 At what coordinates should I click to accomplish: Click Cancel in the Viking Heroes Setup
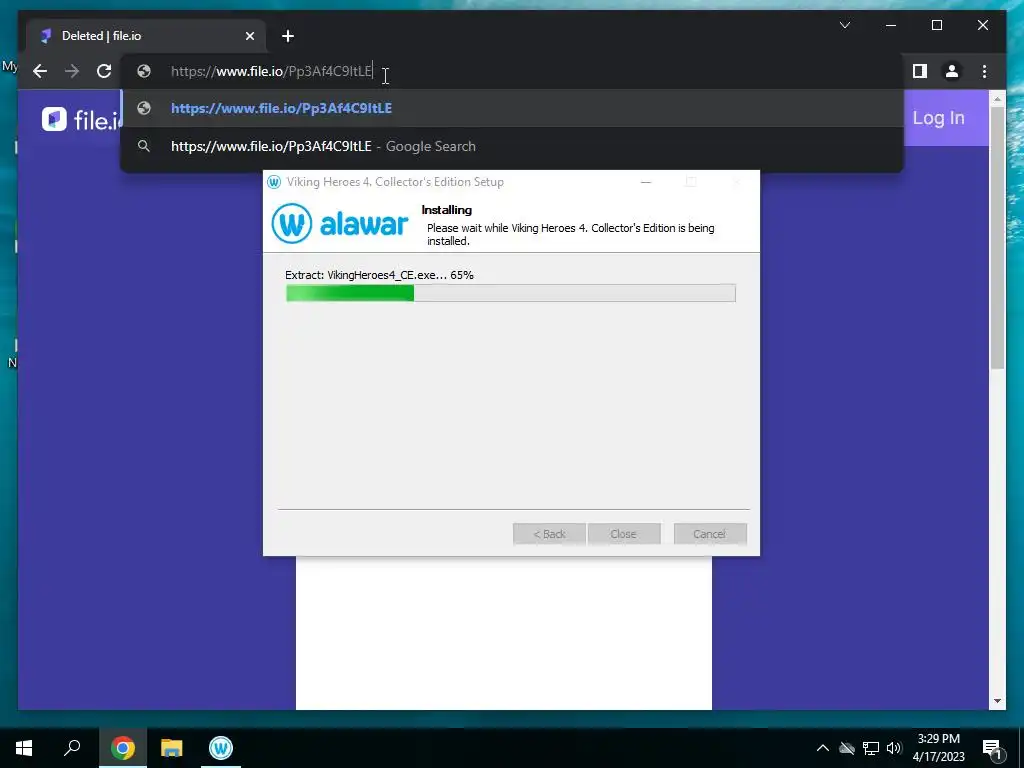pos(710,534)
